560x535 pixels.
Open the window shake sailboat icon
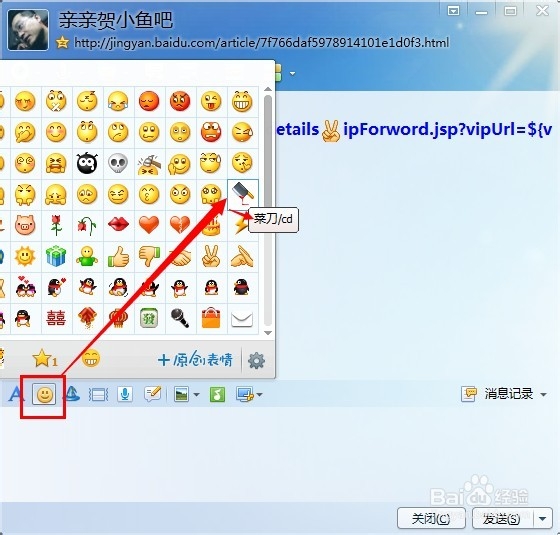72,394
